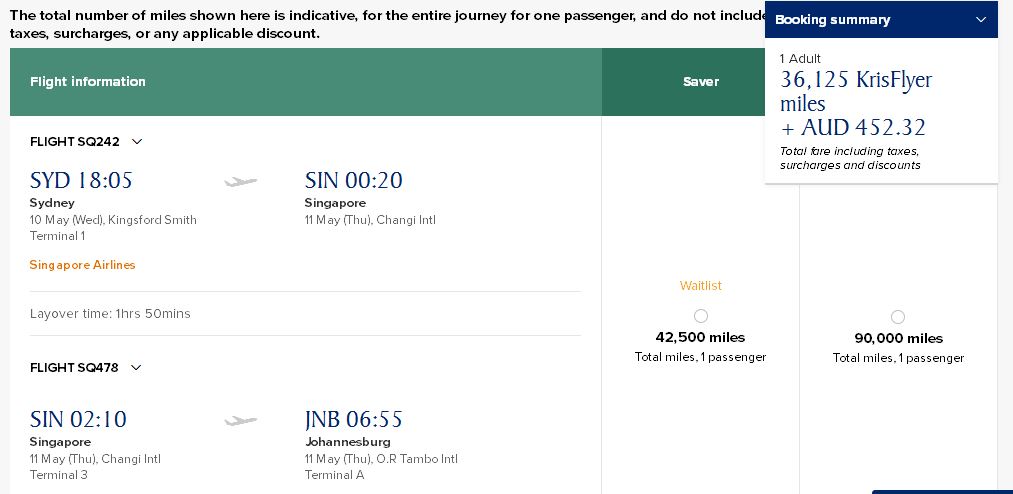Click the SIN 00:20 arrival time
1013x494 pixels.
coord(353,180)
